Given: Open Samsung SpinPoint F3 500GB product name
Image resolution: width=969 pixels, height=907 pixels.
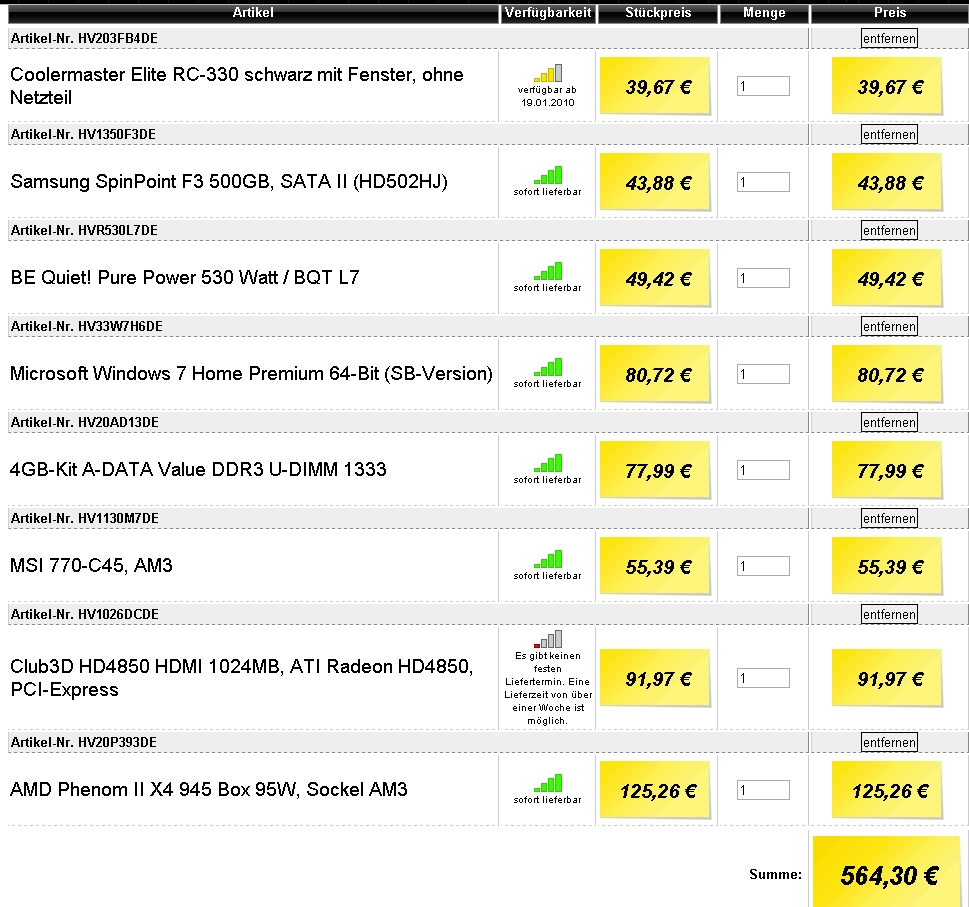Looking at the screenshot, I should point(229,182).
